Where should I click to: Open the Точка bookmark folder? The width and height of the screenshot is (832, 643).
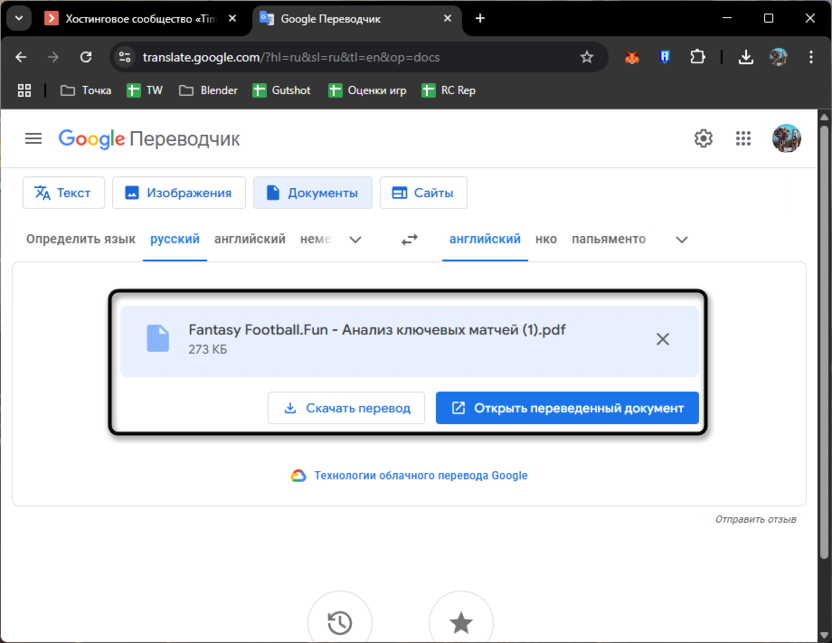coord(86,91)
